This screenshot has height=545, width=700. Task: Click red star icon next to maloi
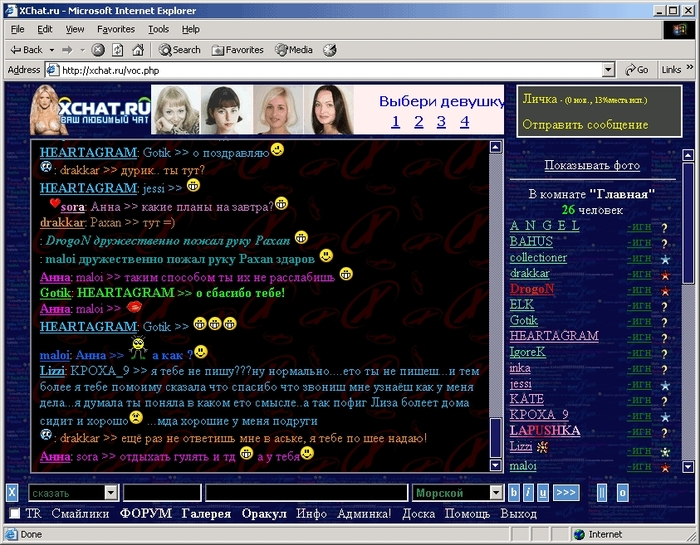[x=665, y=467]
